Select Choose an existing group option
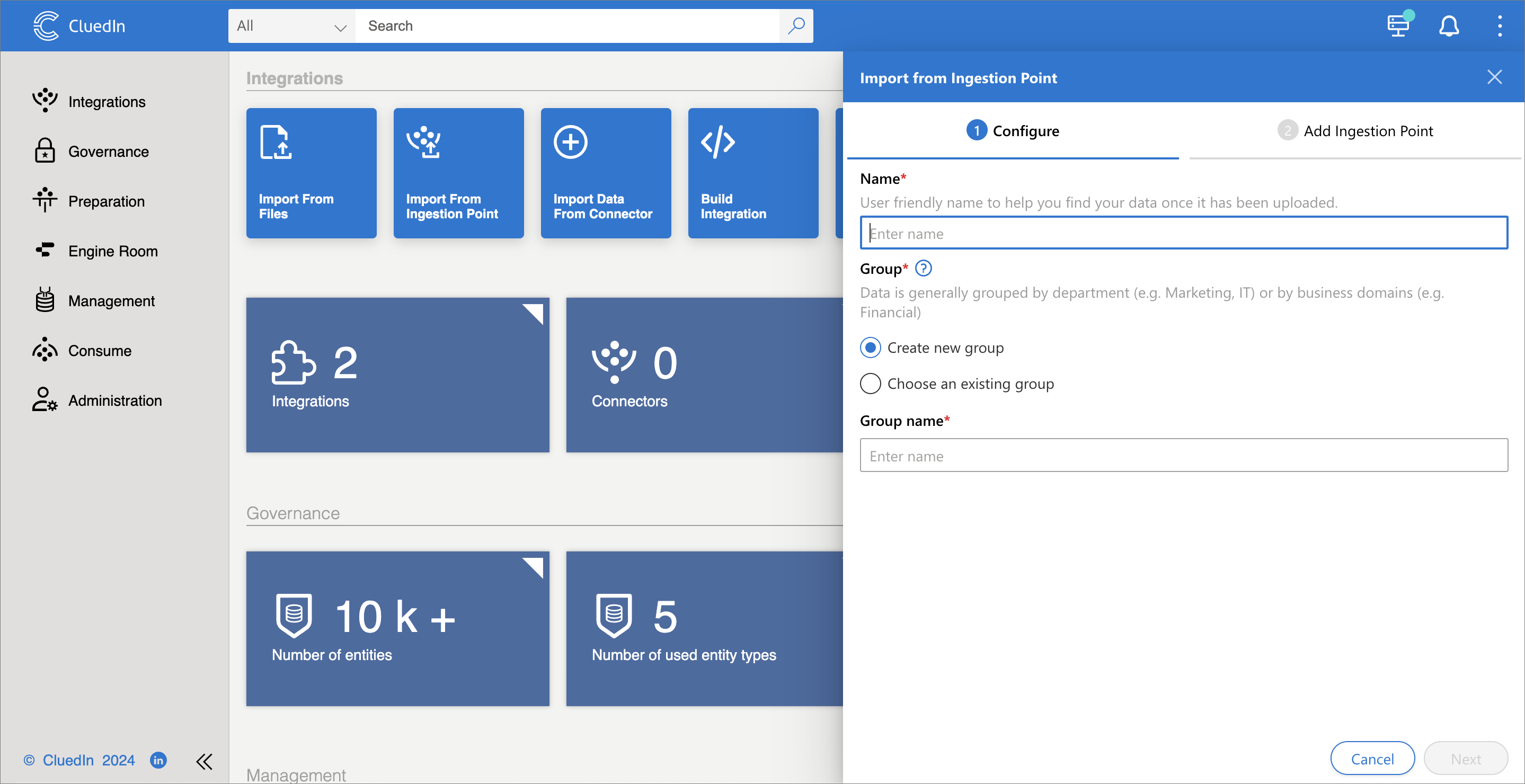 [870, 384]
